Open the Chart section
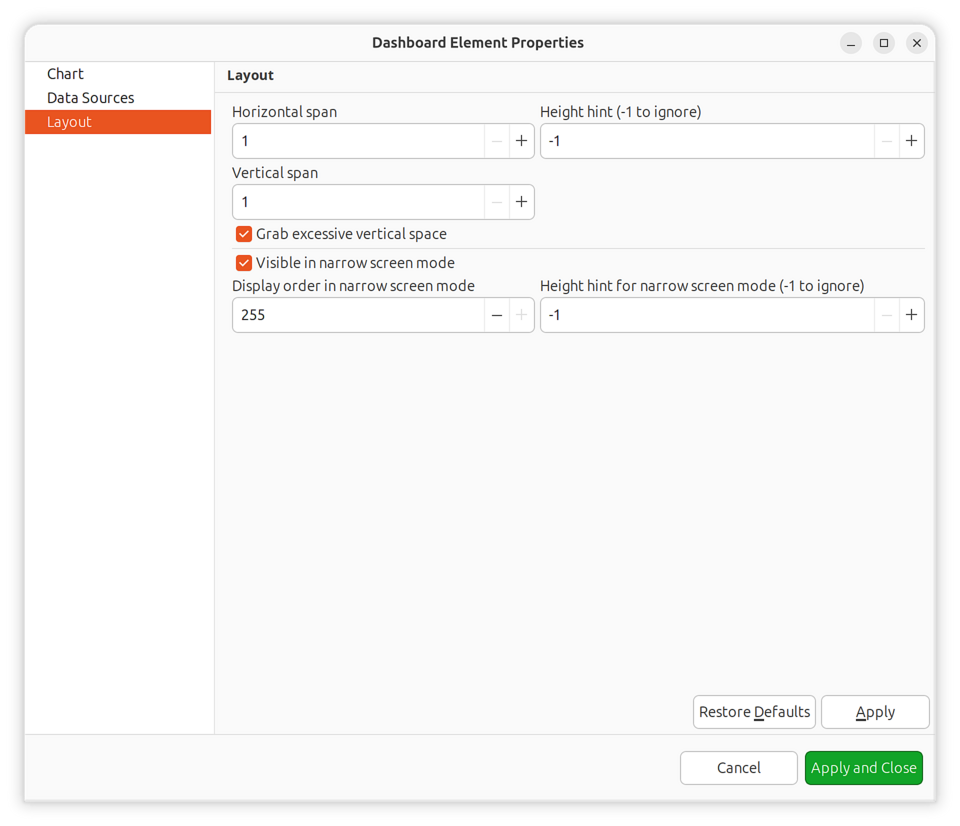960x826 pixels. click(x=66, y=74)
